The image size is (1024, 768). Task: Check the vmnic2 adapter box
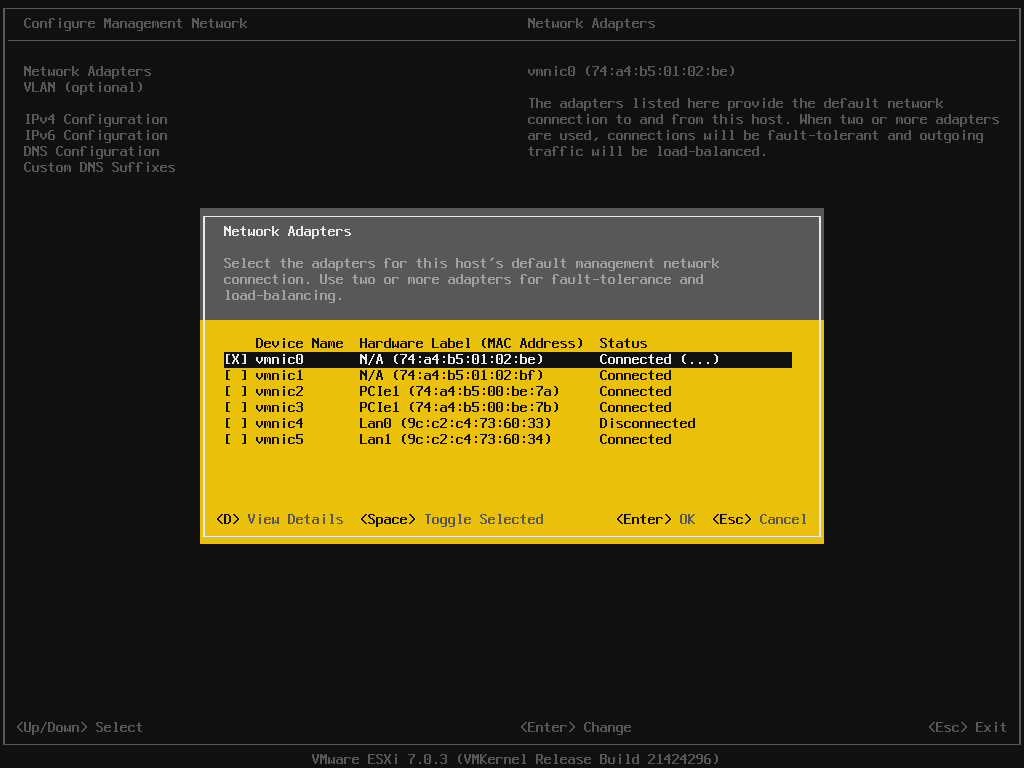click(x=235, y=391)
